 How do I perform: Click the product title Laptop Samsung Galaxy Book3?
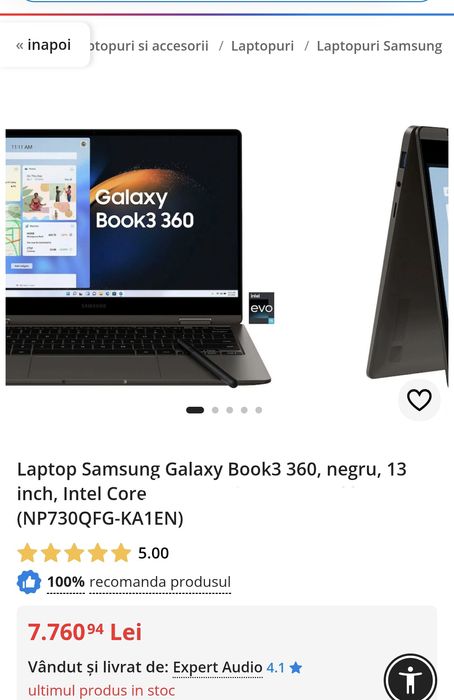pyautogui.click(x=212, y=494)
